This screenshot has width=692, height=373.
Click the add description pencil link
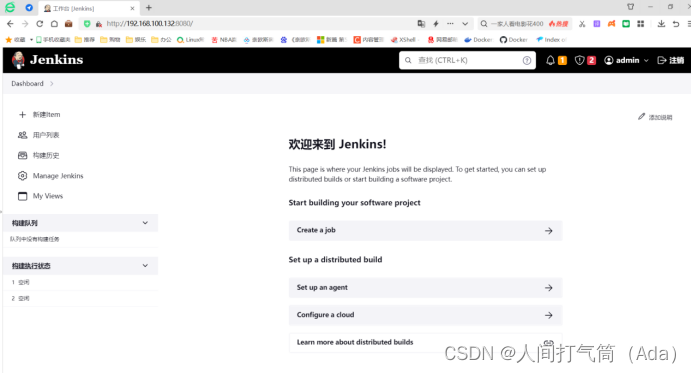[655, 117]
